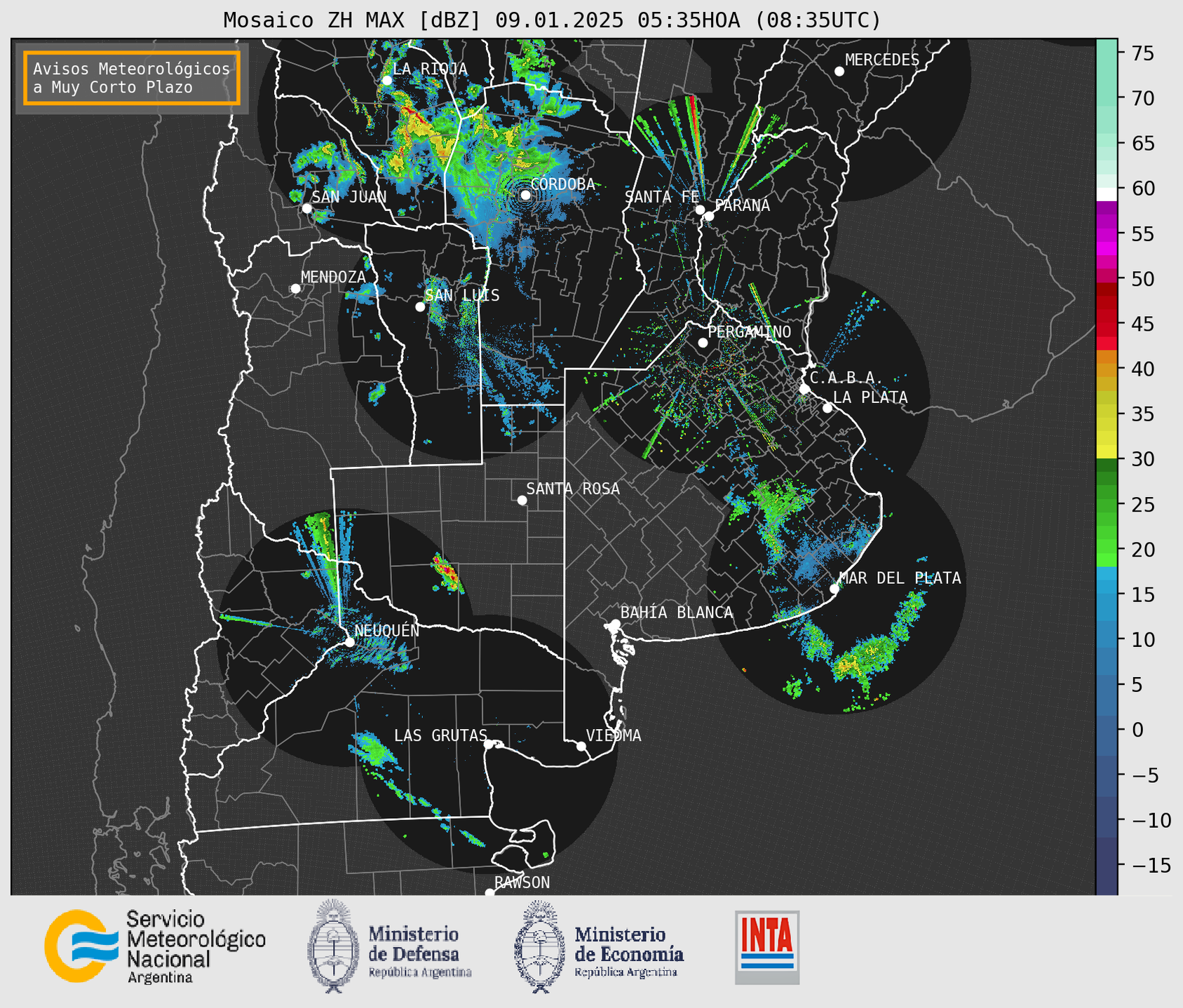
Task: Click the 'NEUQUÉN' label text
Action: click(x=386, y=630)
